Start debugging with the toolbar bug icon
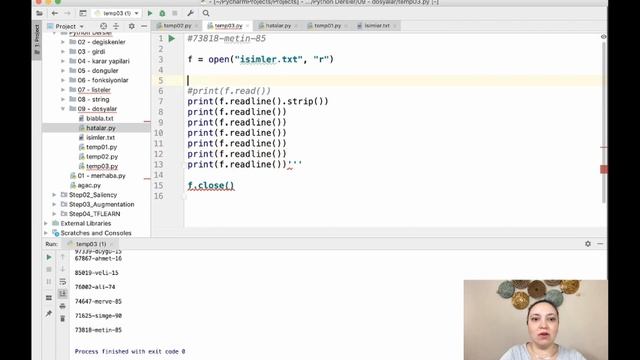This screenshot has height=360, width=640. tap(162, 13)
